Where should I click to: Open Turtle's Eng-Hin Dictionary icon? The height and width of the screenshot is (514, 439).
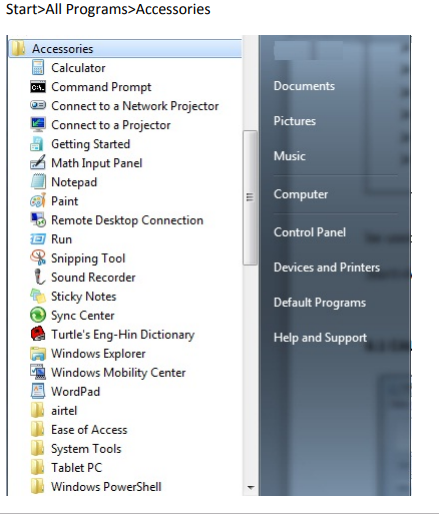point(38,334)
